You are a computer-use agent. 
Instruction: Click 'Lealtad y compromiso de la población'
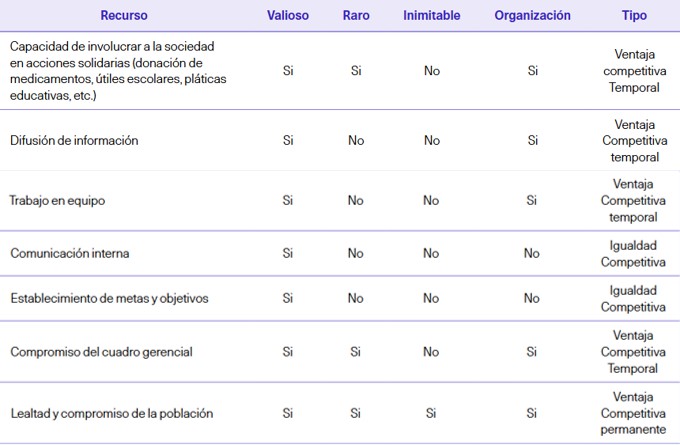click(112, 413)
